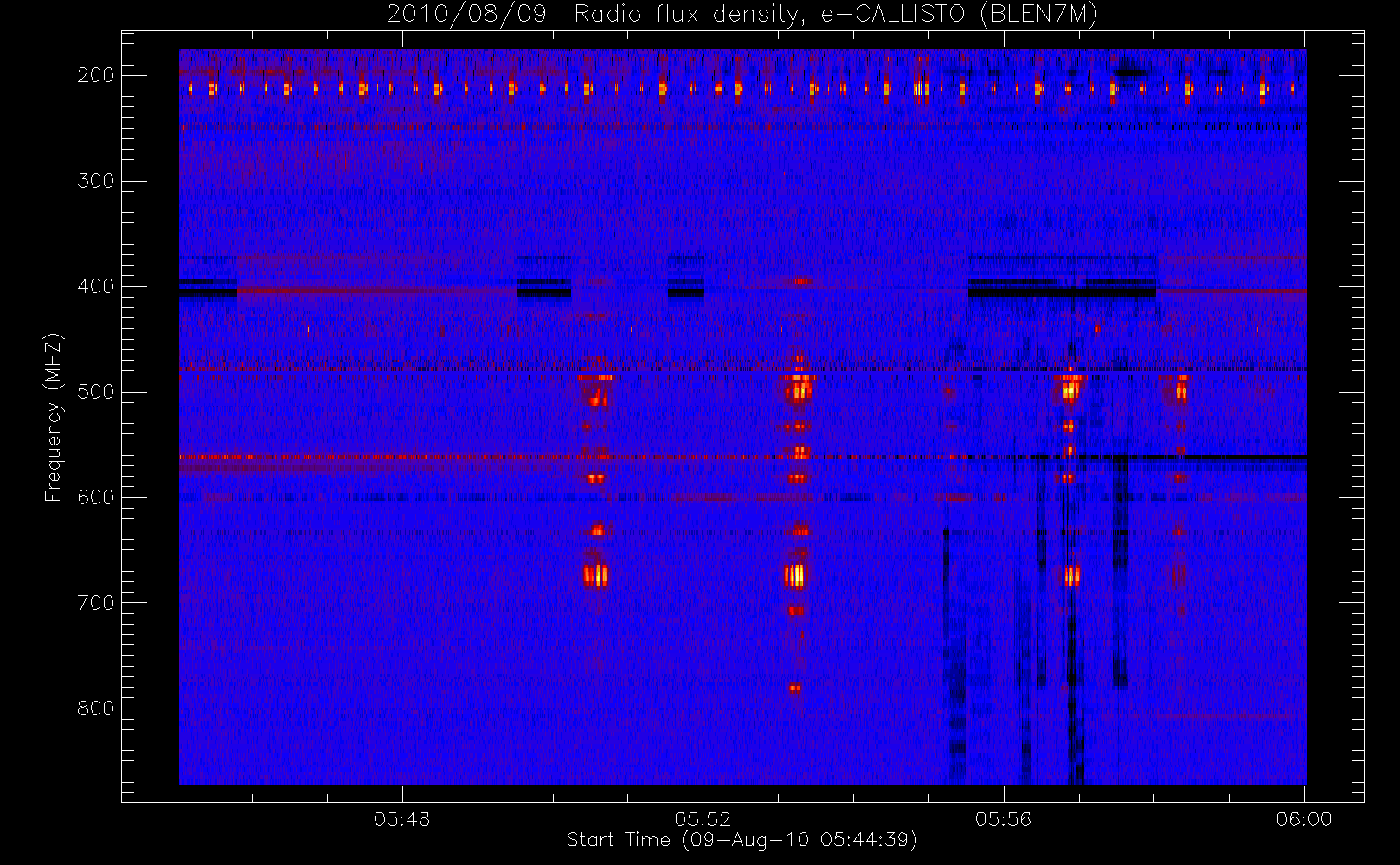Click the 'Start Time (09-Aug-10 05:44:39)' label
This screenshot has width=1400, height=865.
point(742,840)
